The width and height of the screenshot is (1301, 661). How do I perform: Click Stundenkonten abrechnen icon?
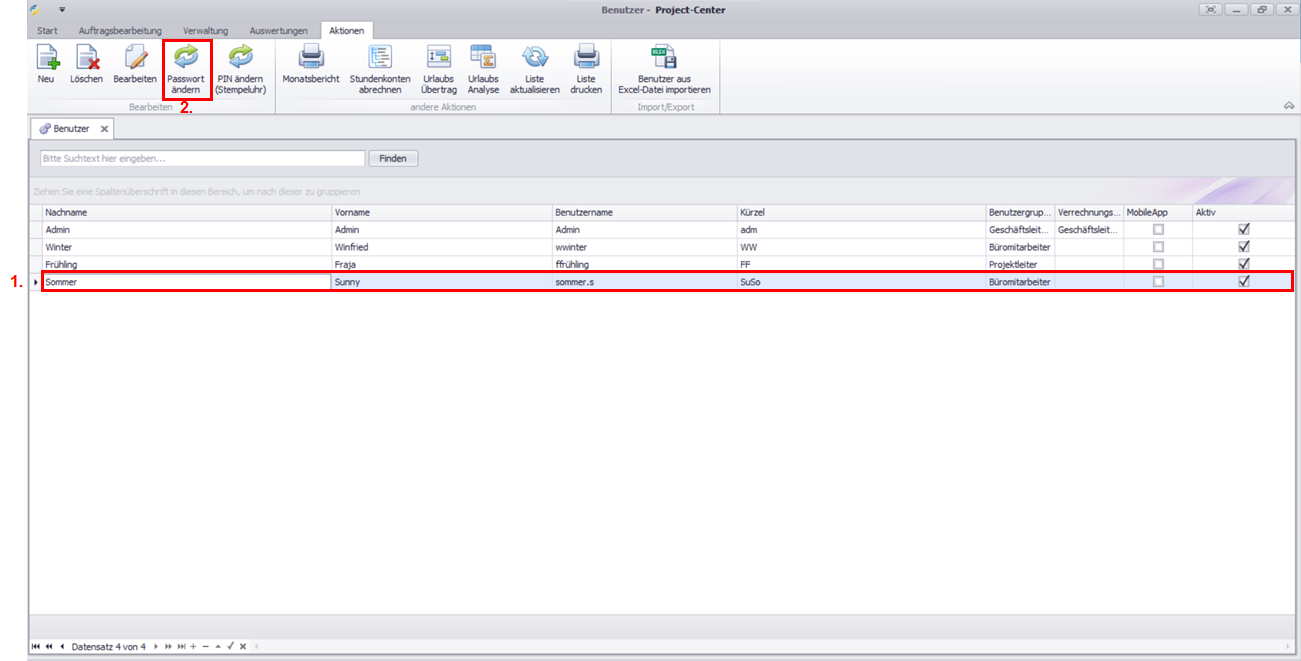[x=380, y=58]
